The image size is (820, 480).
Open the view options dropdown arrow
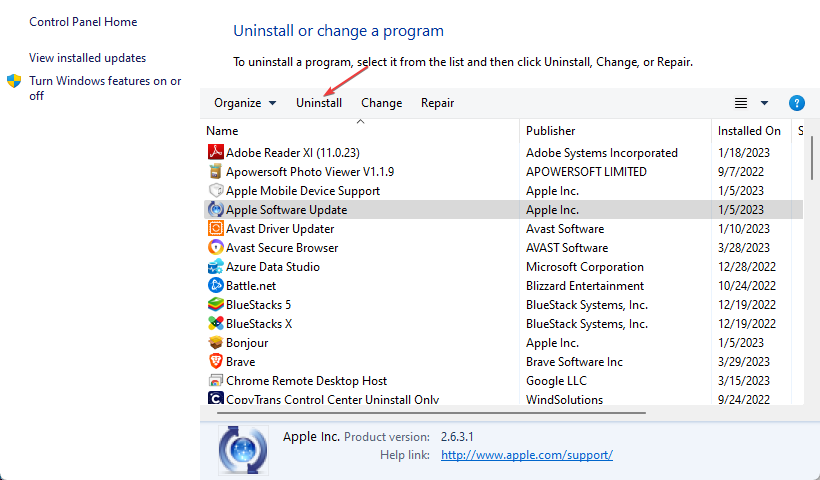(765, 103)
